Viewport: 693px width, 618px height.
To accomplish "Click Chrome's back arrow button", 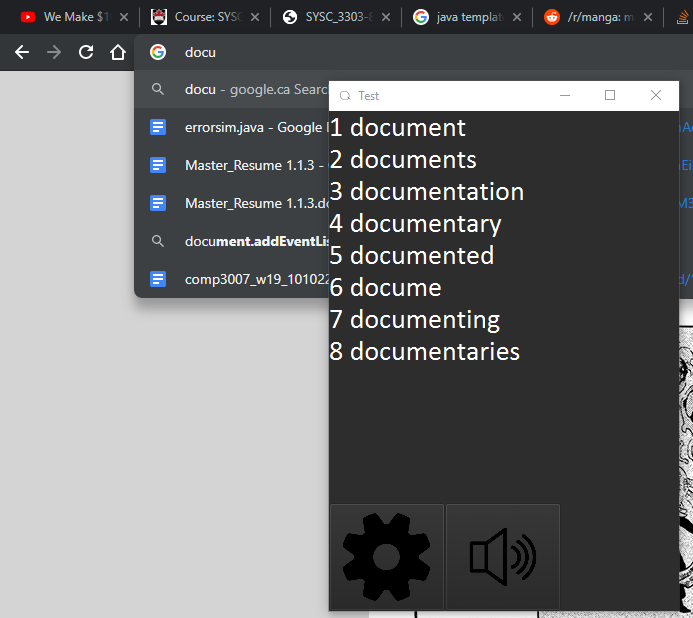I will pos(22,52).
